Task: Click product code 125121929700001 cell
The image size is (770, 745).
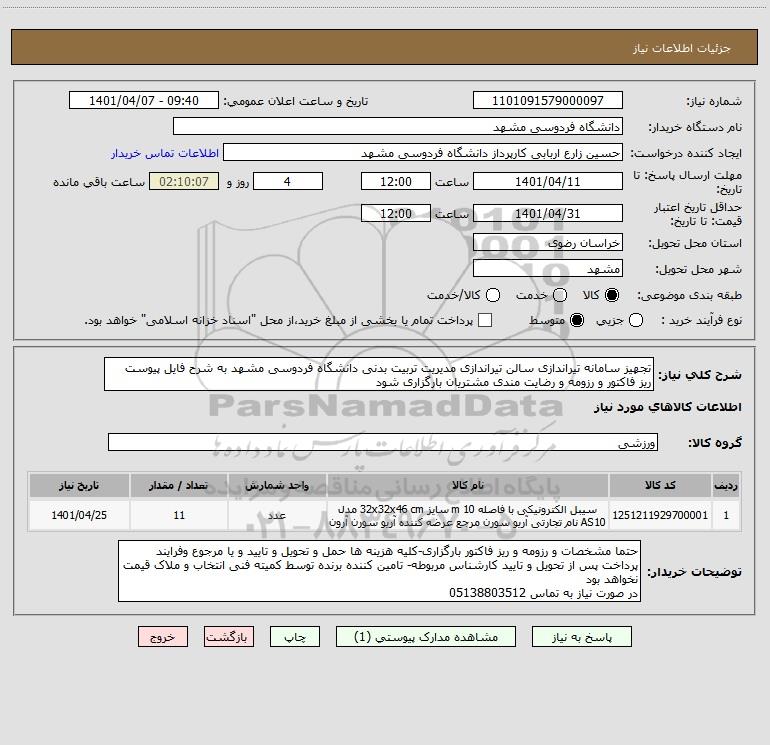Action: tap(660, 515)
